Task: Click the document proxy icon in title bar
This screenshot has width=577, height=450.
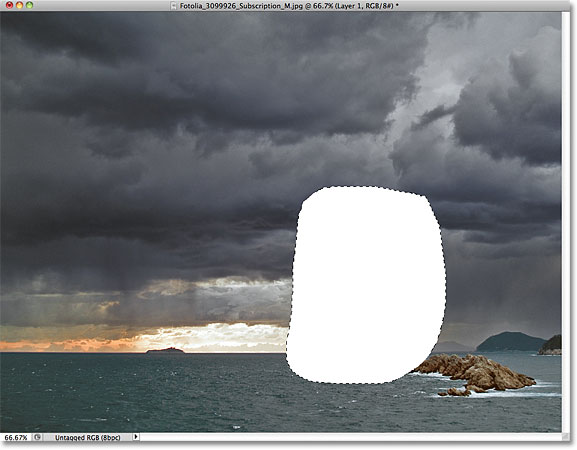Action: point(174,6)
